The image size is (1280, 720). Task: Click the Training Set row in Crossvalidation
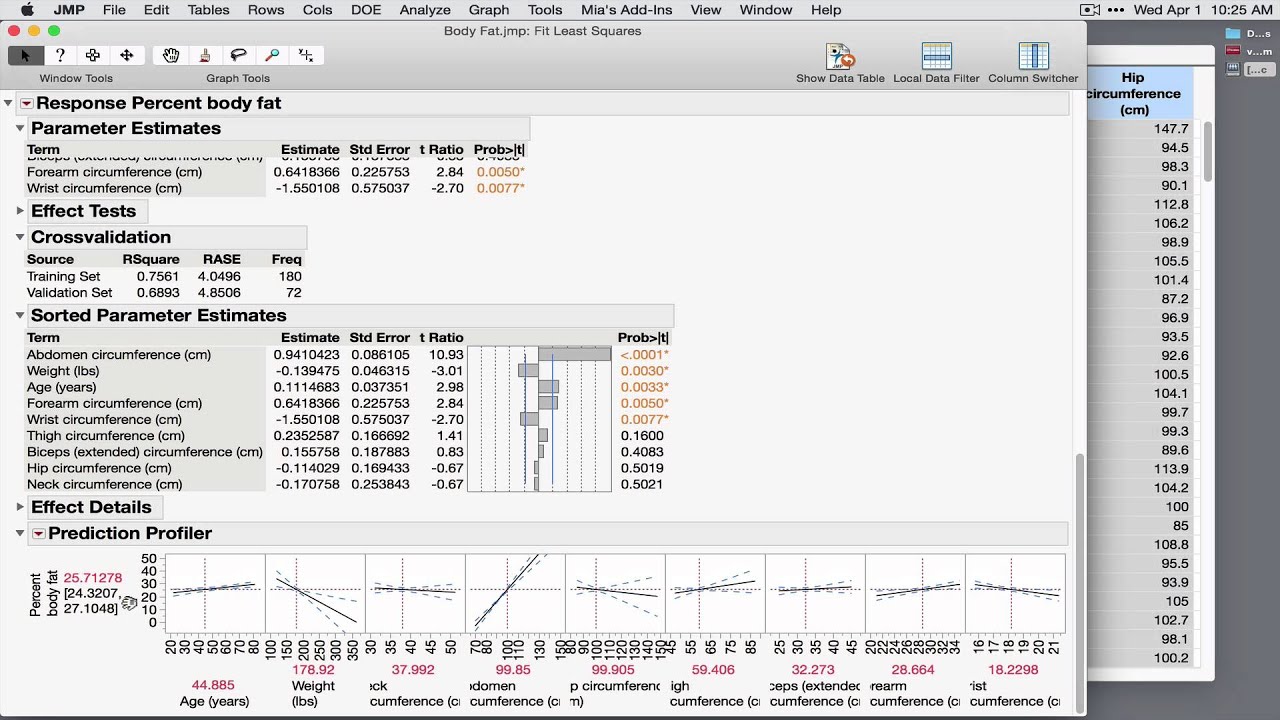[x=165, y=276]
